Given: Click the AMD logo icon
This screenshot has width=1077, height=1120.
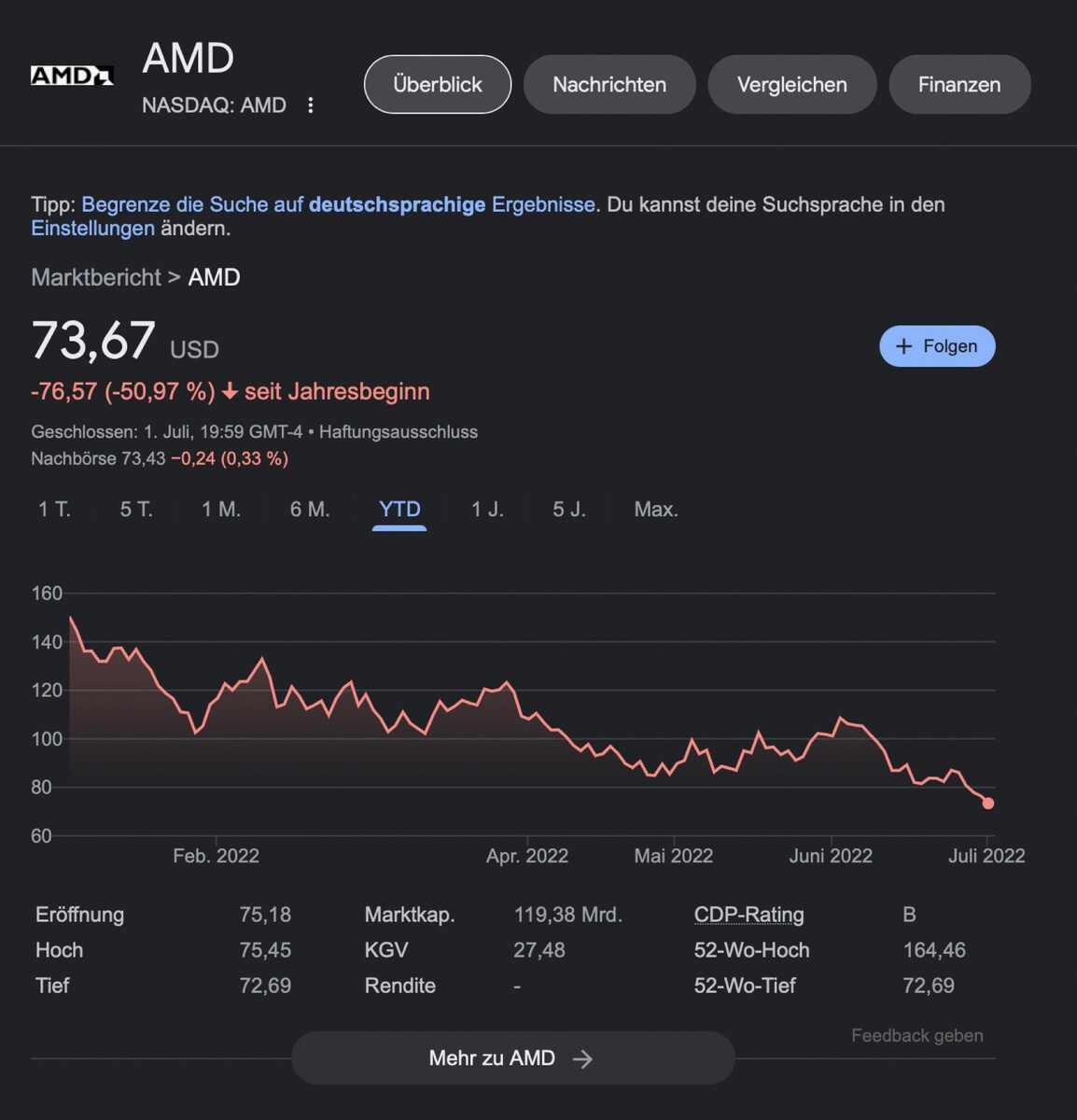Looking at the screenshot, I should (x=72, y=77).
